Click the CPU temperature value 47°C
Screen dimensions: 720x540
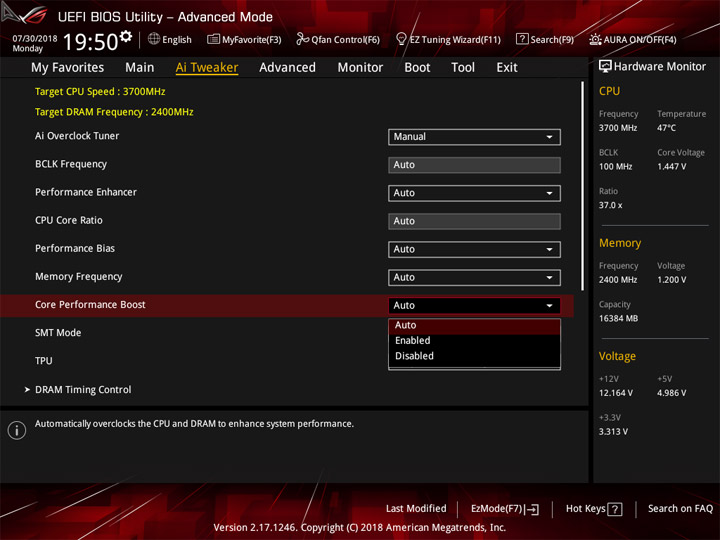click(x=666, y=128)
